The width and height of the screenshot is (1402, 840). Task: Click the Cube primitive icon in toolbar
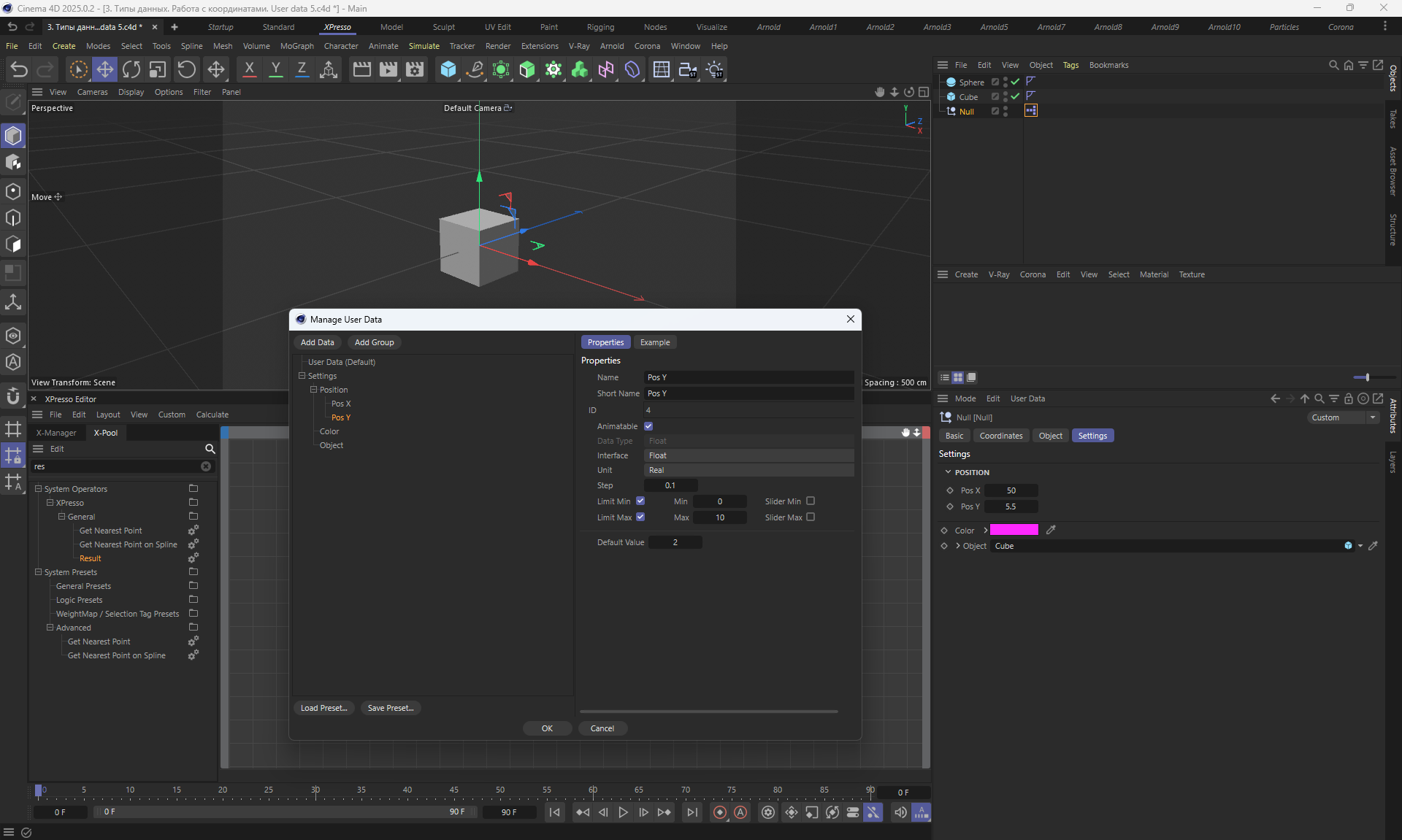pos(448,69)
